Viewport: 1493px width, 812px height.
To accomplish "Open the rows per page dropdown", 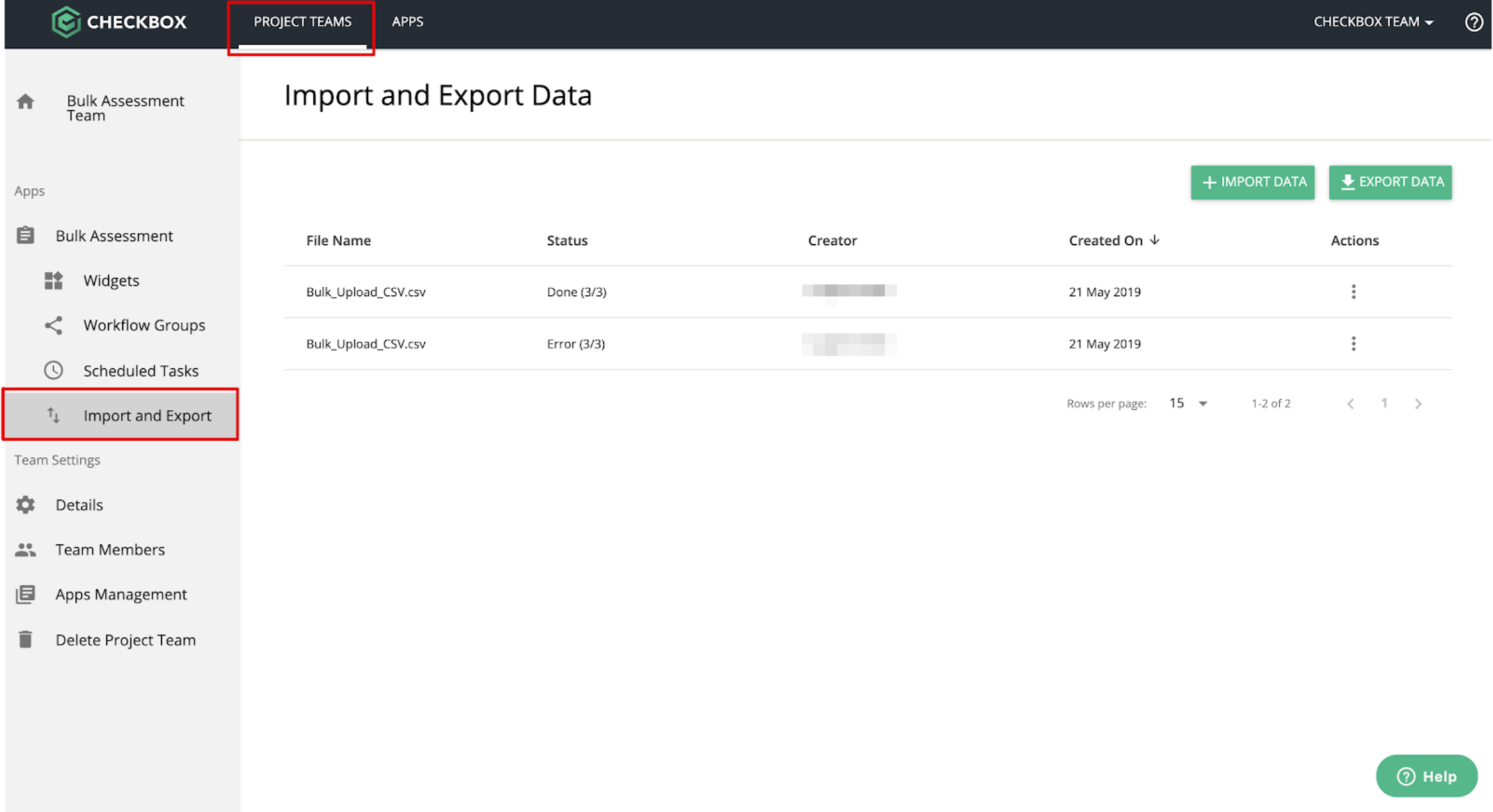I will coord(1188,403).
